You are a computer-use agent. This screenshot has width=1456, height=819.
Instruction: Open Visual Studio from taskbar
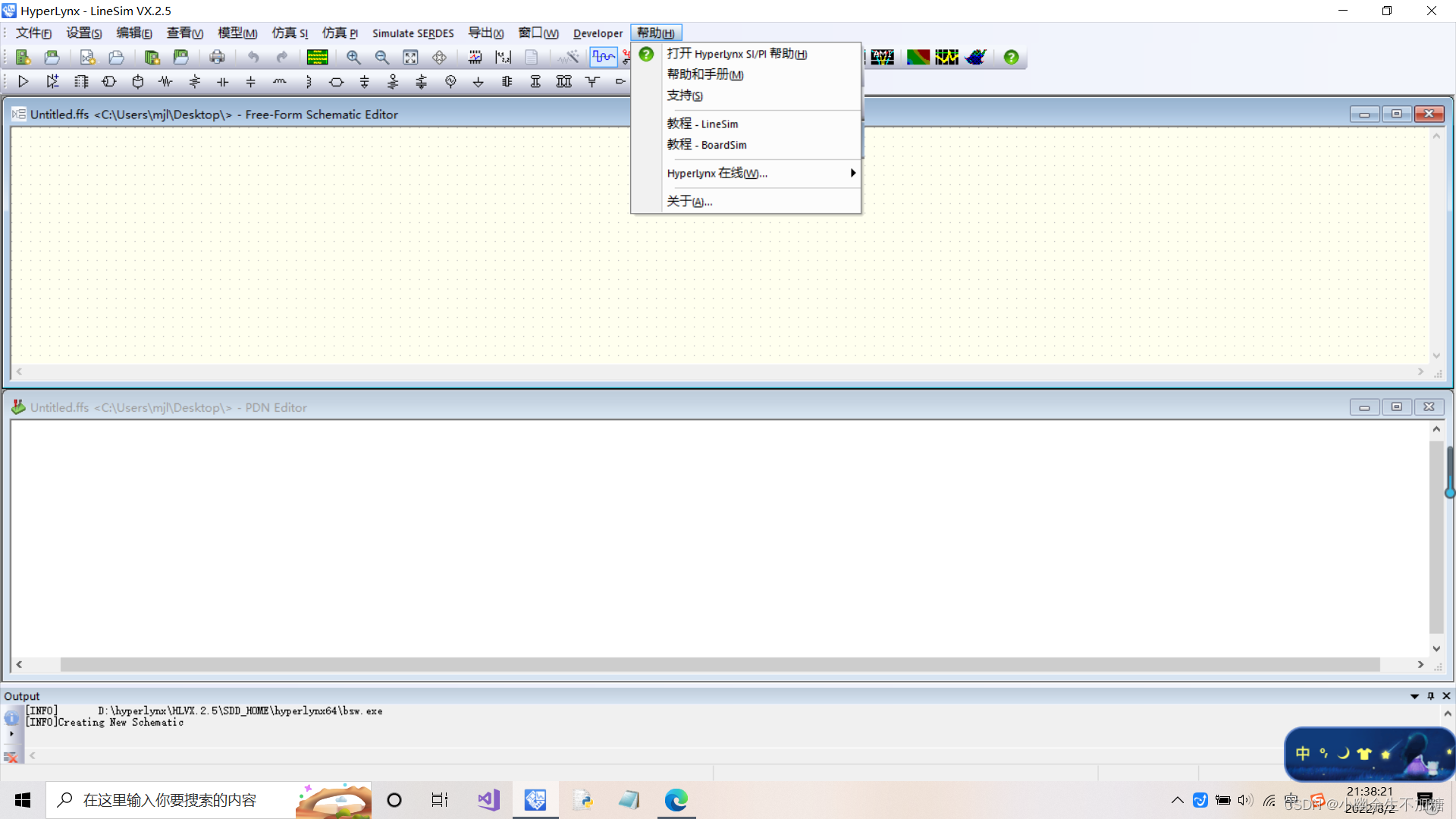point(488,800)
